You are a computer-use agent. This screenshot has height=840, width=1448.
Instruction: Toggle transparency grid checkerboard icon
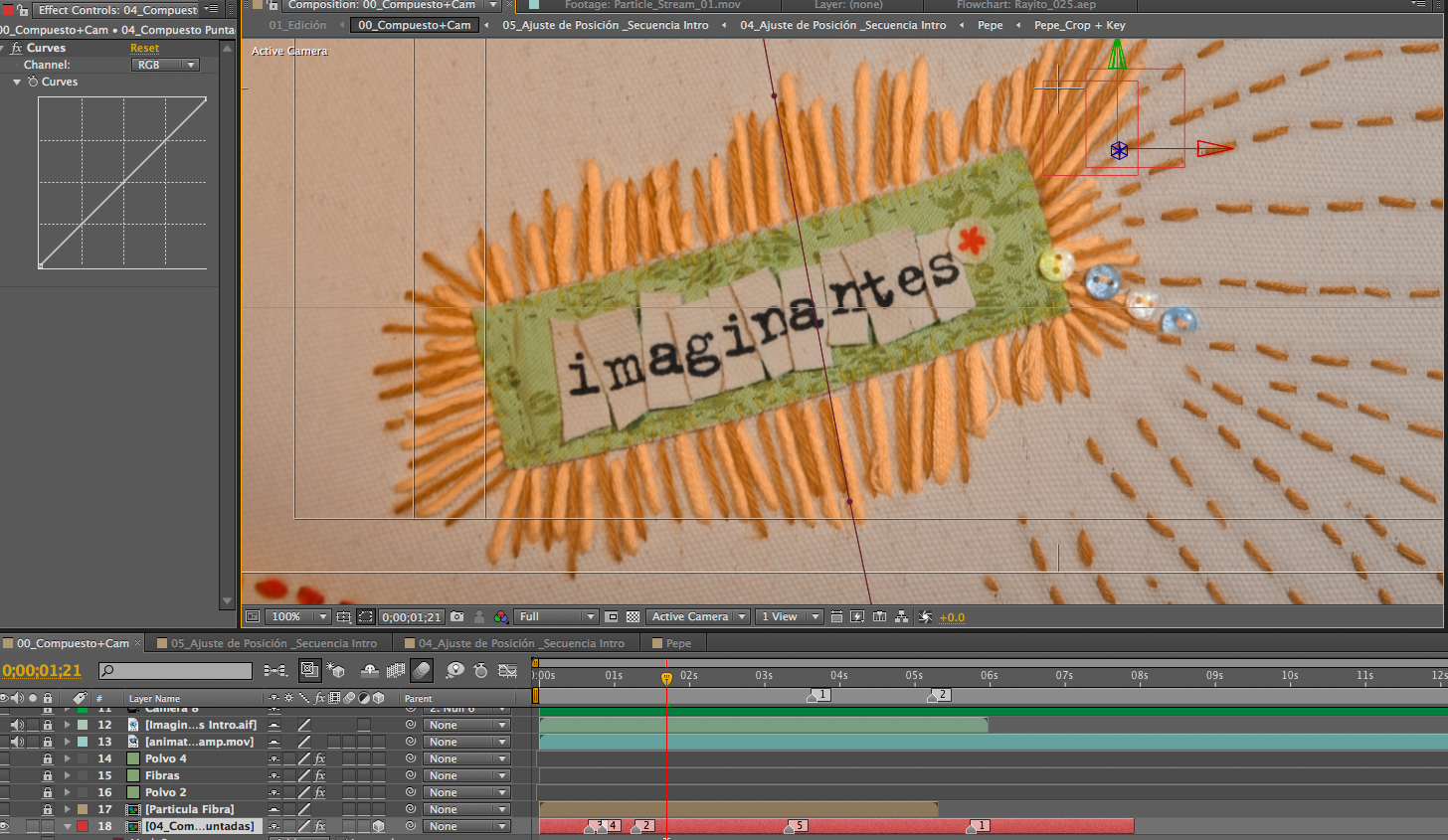click(x=633, y=616)
